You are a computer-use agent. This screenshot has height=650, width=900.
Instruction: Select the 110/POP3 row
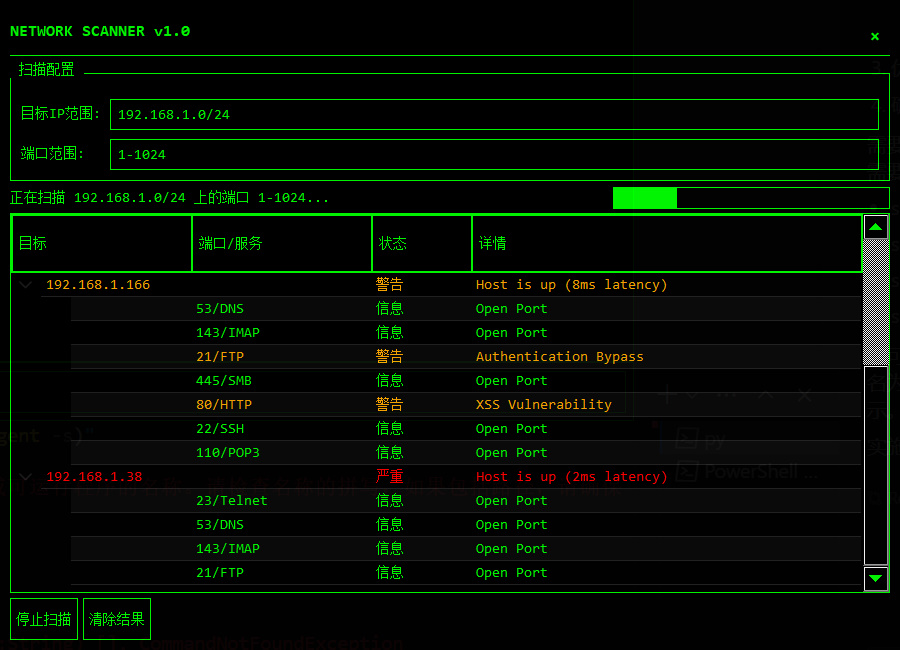point(465,453)
